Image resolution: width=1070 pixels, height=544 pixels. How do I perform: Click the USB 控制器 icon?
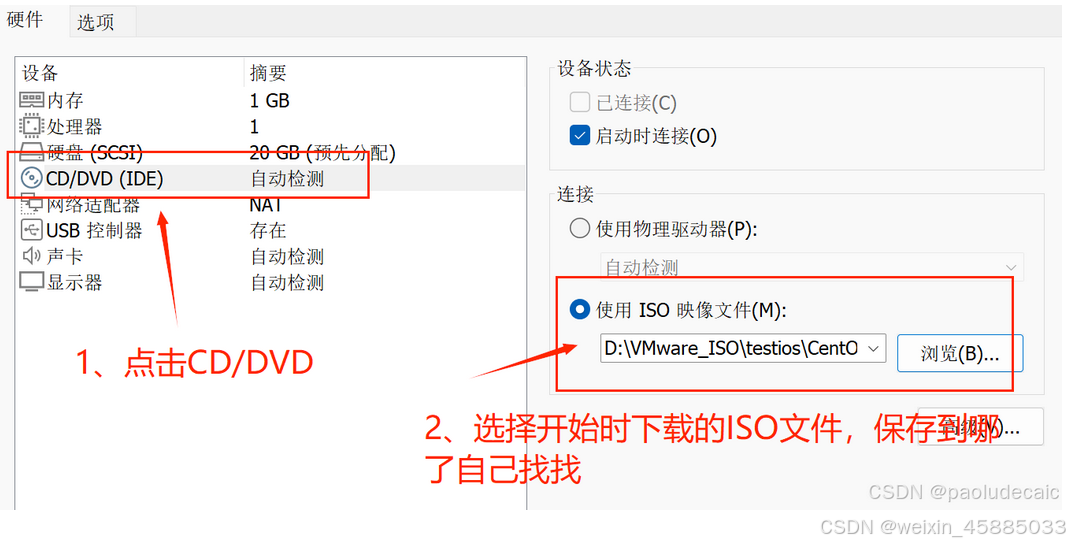pyautogui.click(x=31, y=230)
